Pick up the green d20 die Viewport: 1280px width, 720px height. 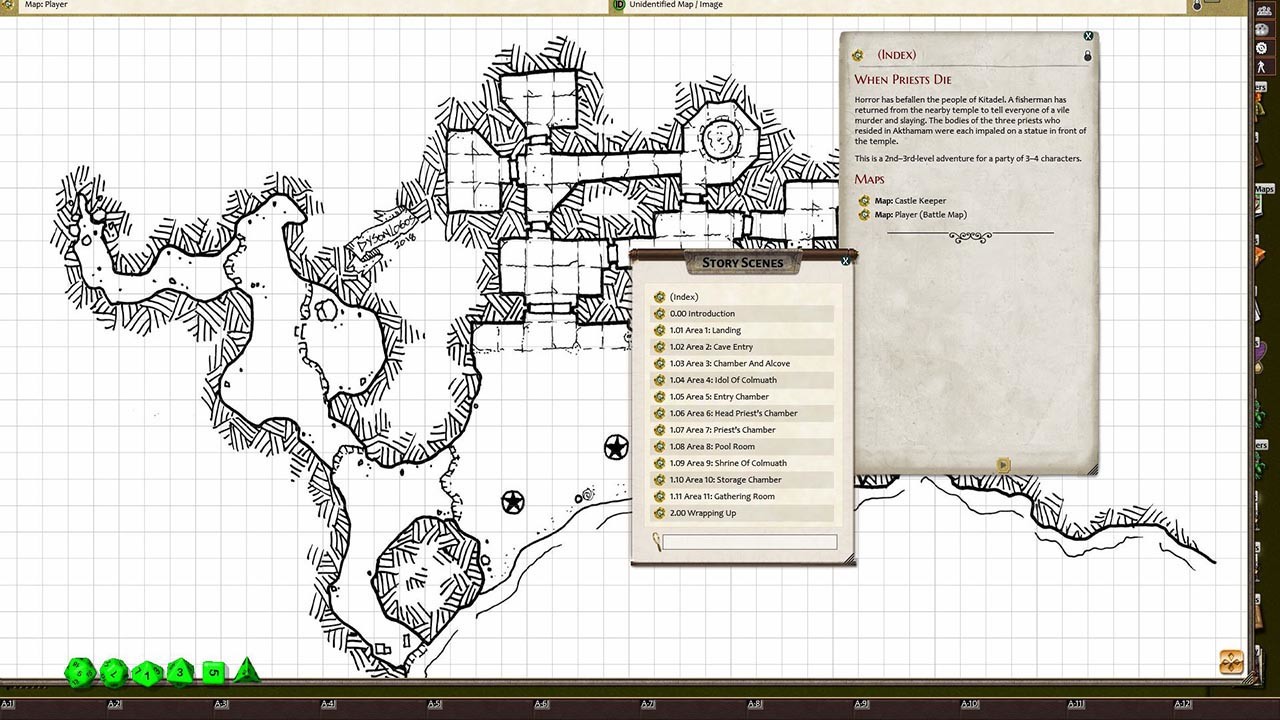tap(80, 673)
